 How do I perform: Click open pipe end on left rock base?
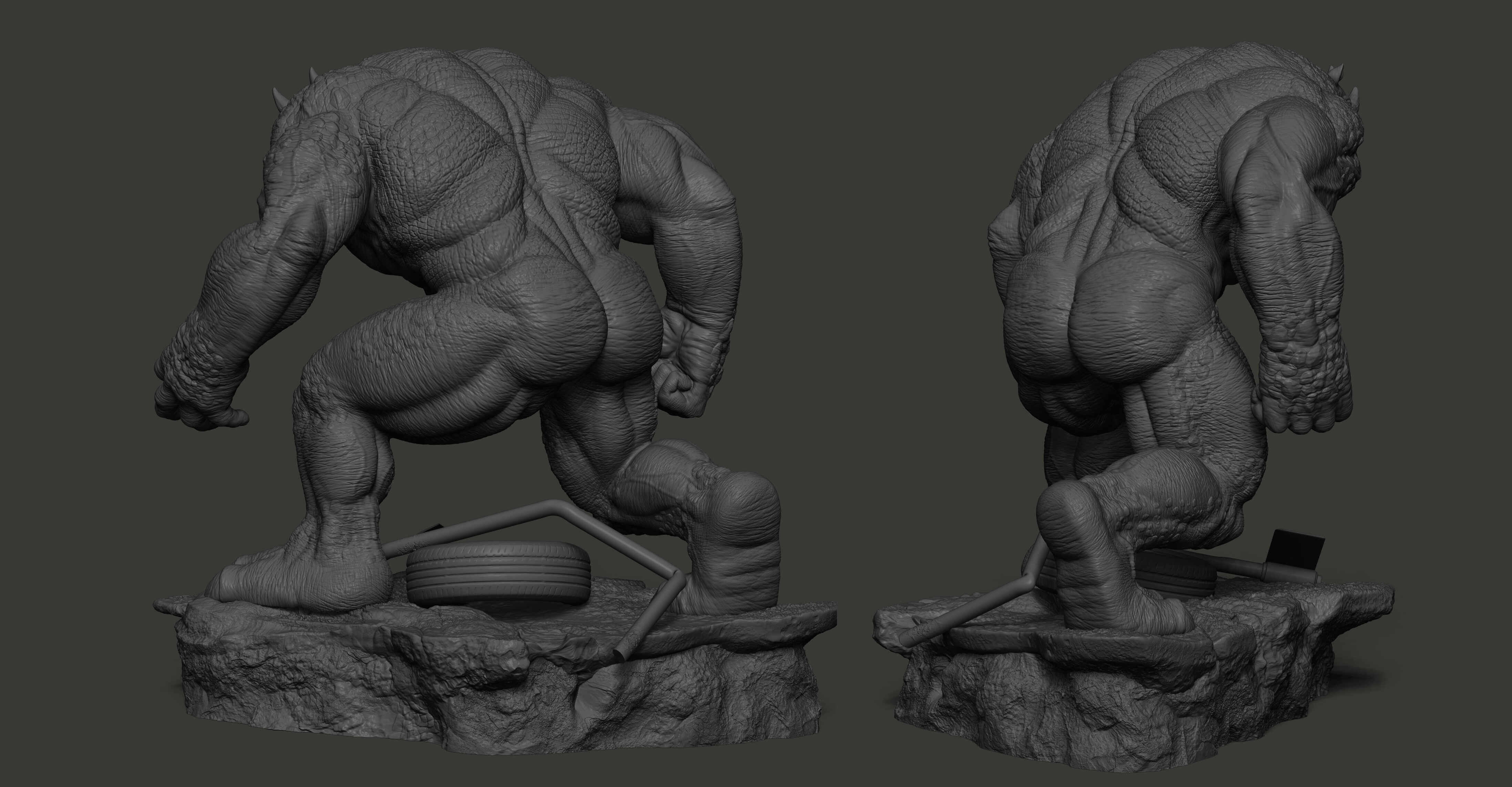coord(619,655)
